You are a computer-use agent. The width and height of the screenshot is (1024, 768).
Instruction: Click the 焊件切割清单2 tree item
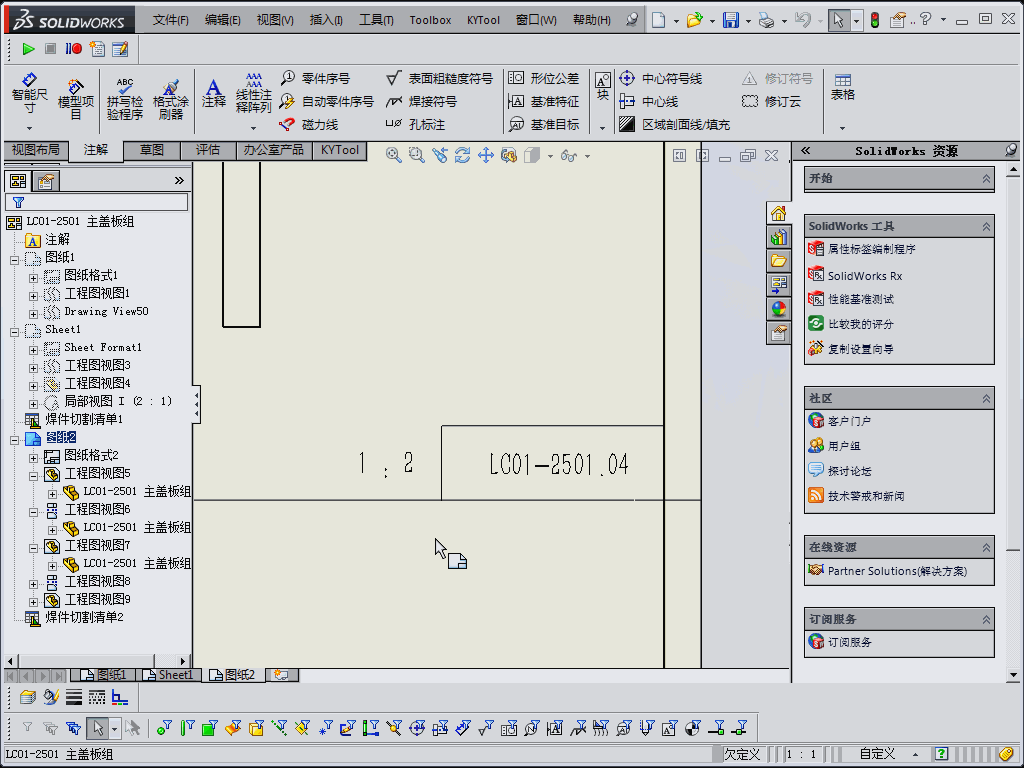tap(84, 617)
